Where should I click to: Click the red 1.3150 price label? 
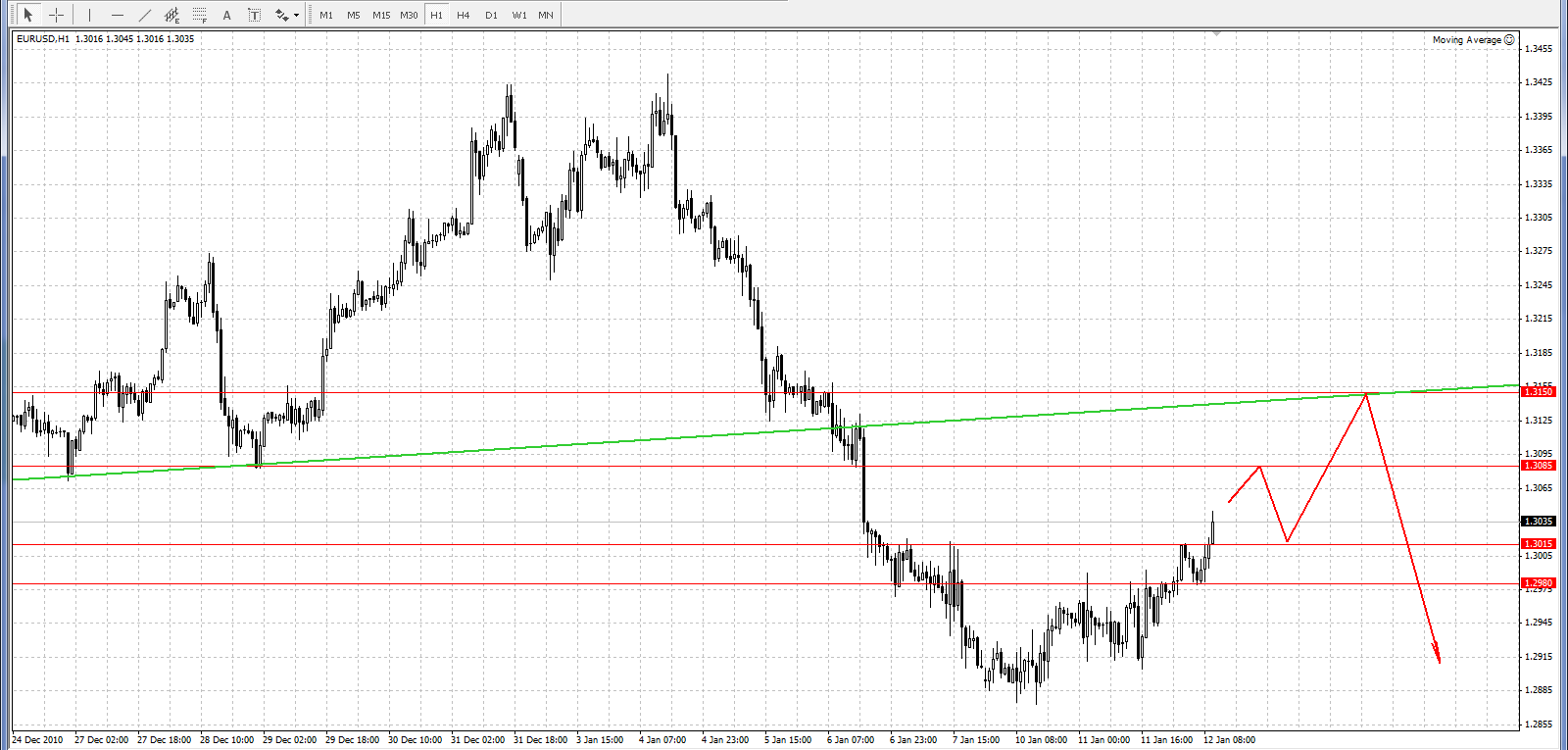coord(1538,392)
